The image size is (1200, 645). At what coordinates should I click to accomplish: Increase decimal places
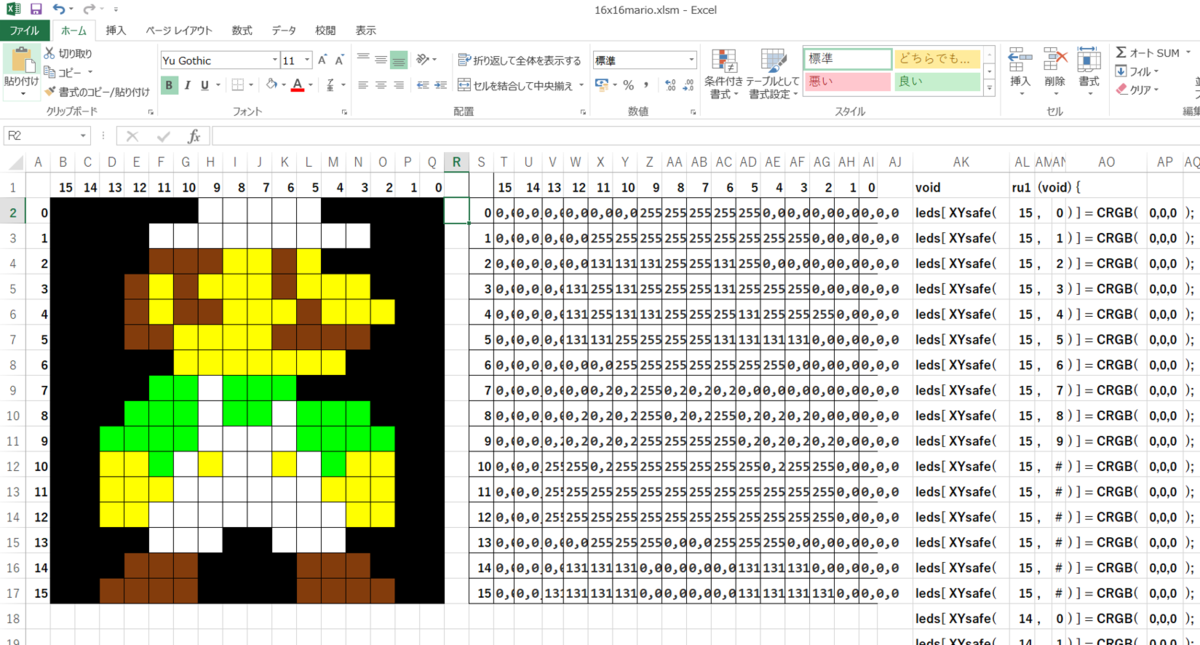669,85
